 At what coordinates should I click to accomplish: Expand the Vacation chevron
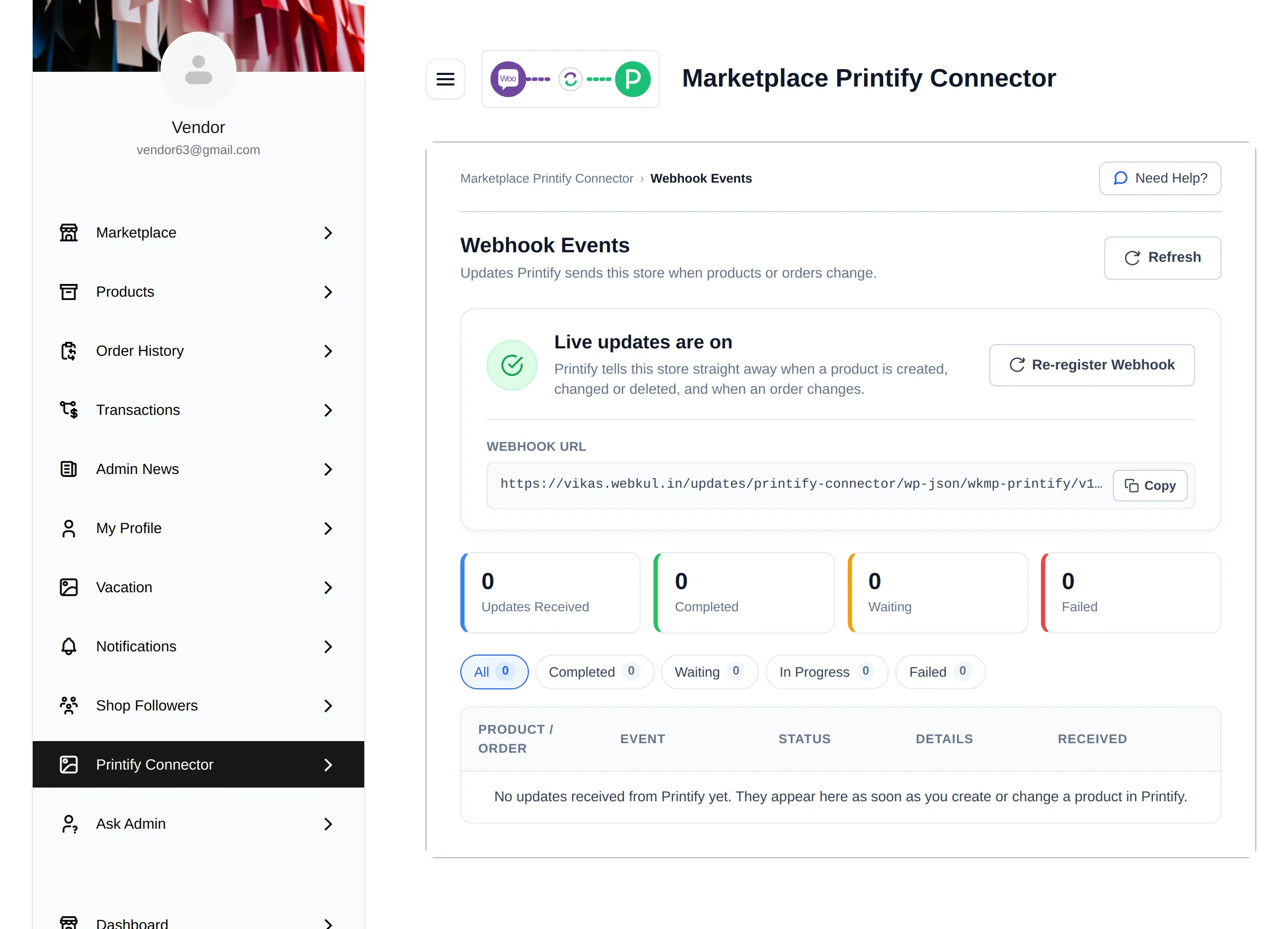point(328,587)
